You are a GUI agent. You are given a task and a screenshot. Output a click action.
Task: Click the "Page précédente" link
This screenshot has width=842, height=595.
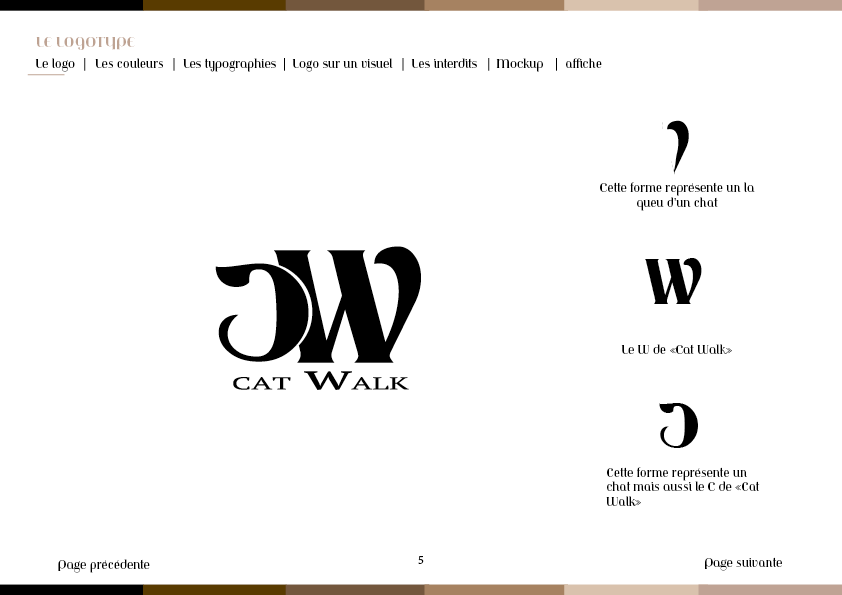pos(103,564)
